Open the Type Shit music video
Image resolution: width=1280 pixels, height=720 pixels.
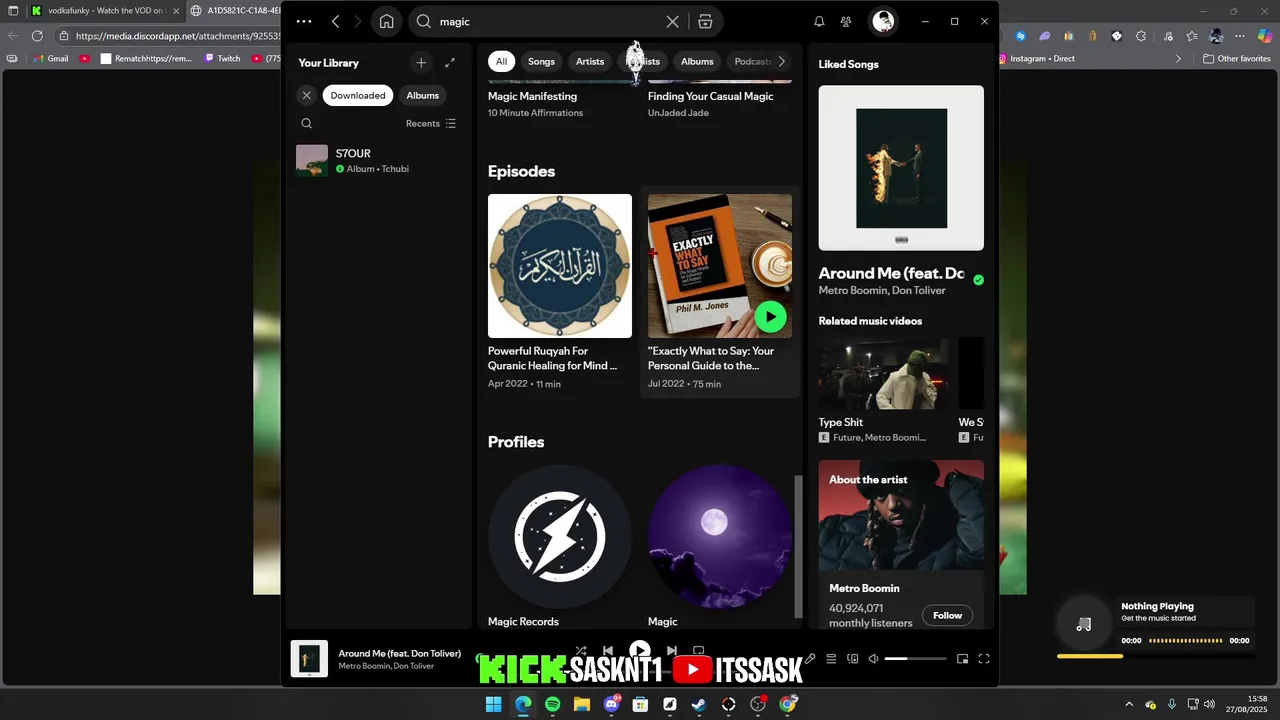[x=884, y=373]
